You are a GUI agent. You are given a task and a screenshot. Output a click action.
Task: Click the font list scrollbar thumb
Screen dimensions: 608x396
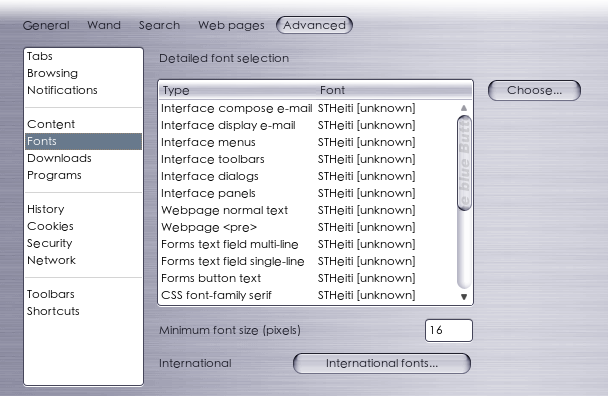[x=464, y=163]
